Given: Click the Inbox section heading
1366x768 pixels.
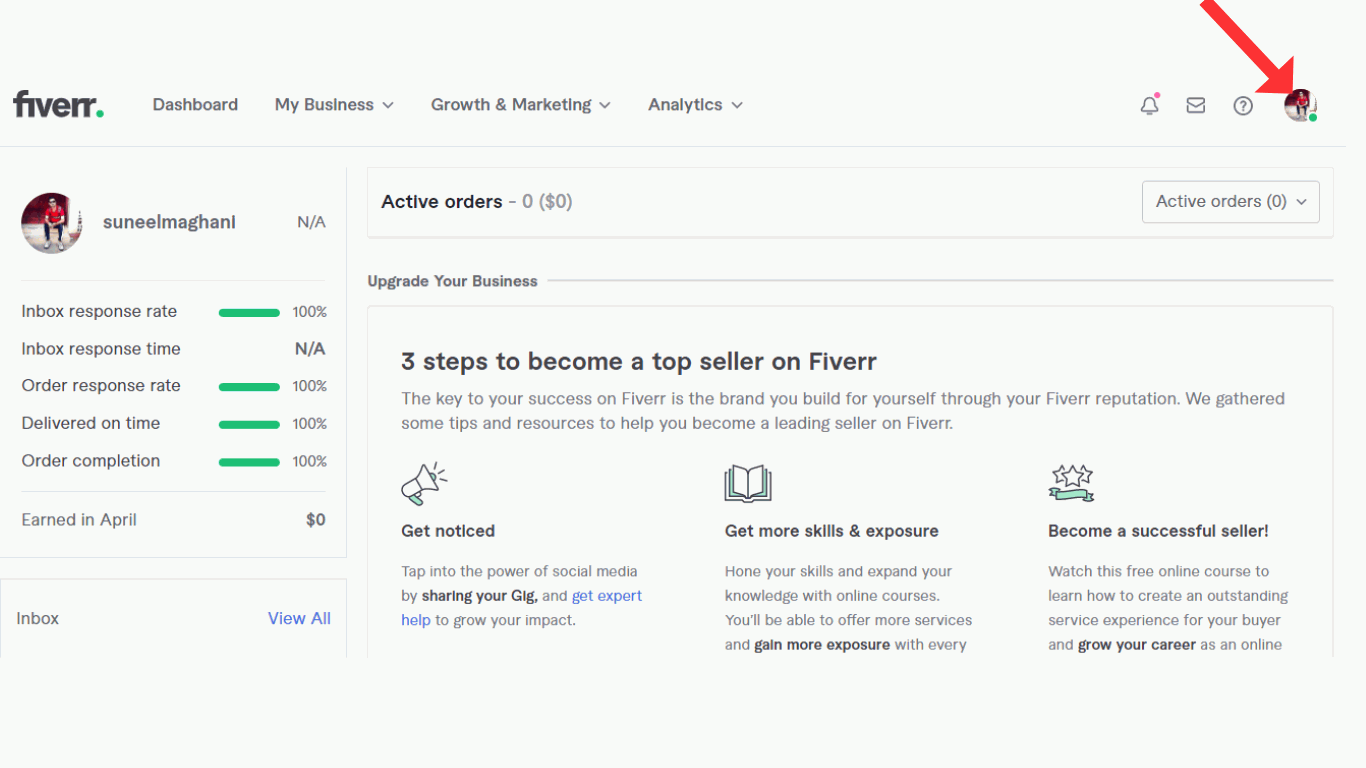Looking at the screenshot, I should (38, 618).
